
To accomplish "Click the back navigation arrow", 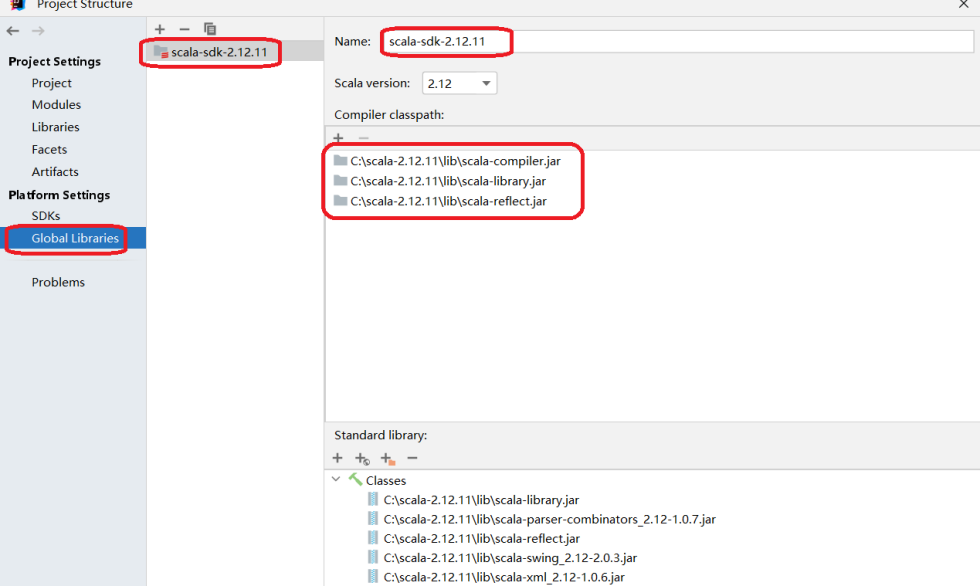I will (13, 31).
